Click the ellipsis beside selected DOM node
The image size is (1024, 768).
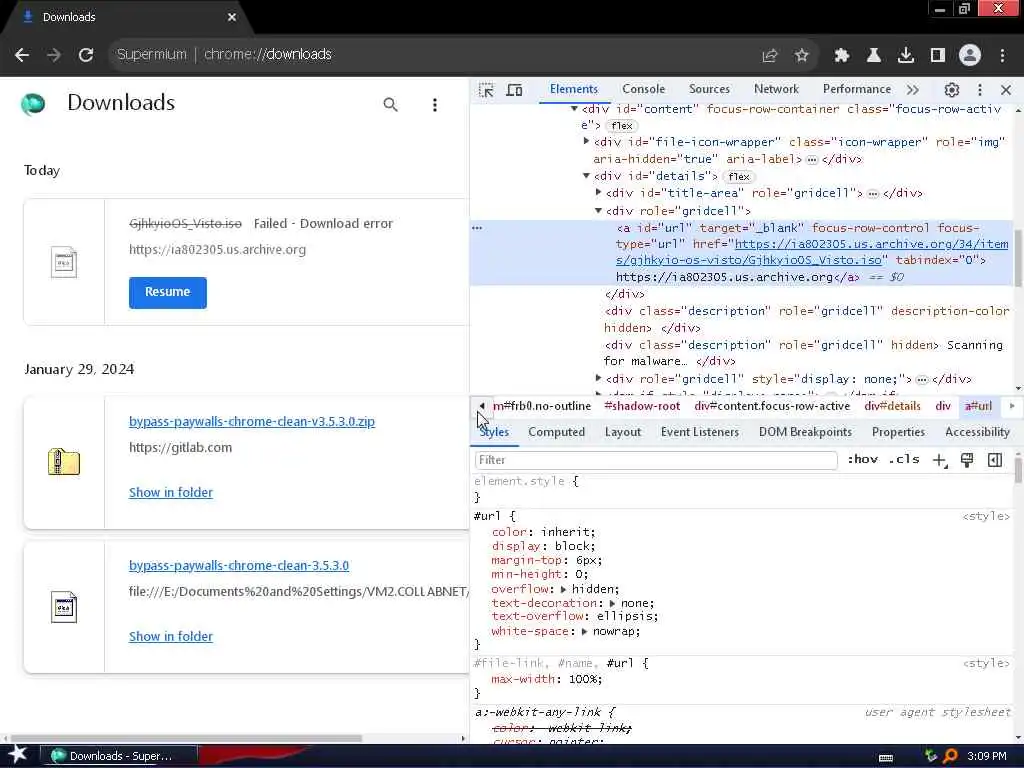477,228
